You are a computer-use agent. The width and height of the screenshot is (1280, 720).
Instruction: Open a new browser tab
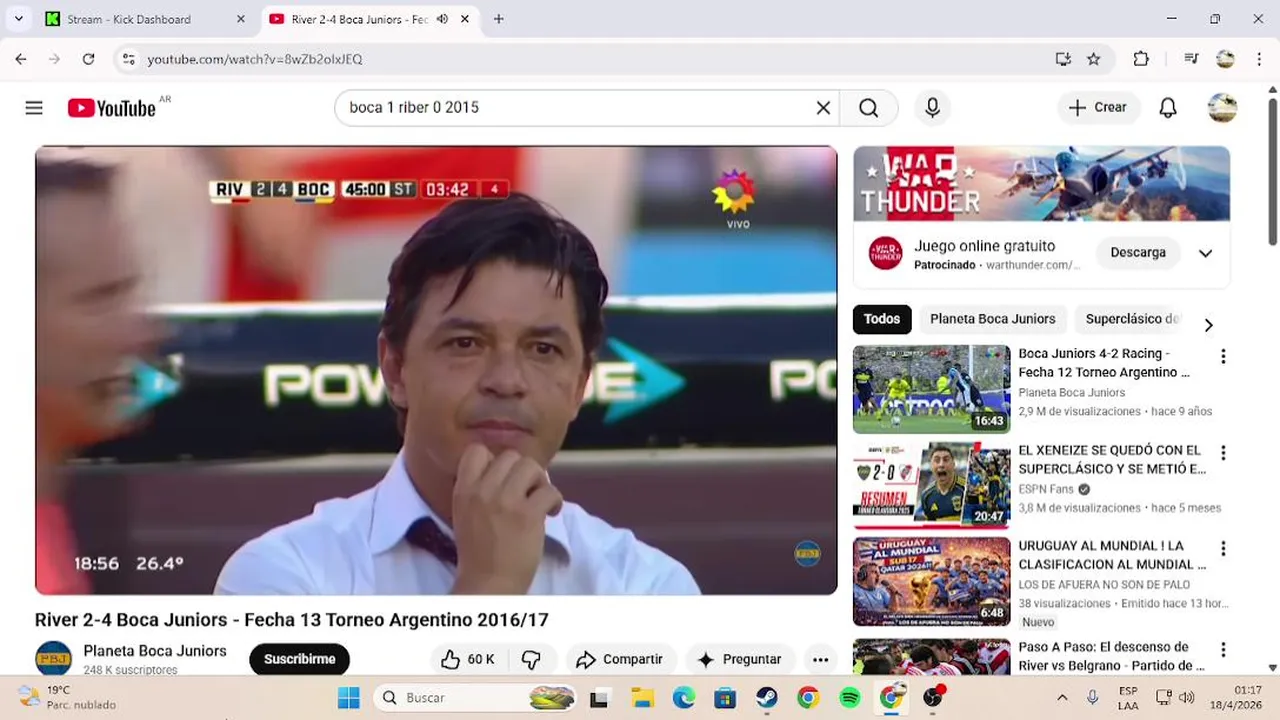point(498,19)
